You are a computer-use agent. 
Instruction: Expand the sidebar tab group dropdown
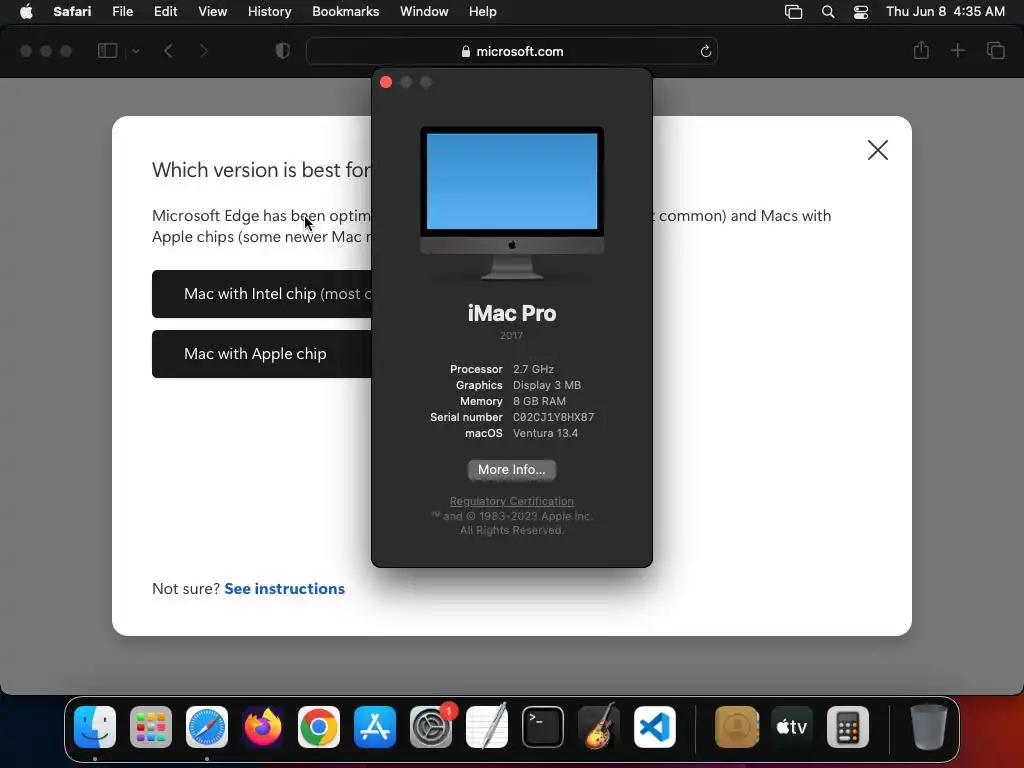point(136,51)
